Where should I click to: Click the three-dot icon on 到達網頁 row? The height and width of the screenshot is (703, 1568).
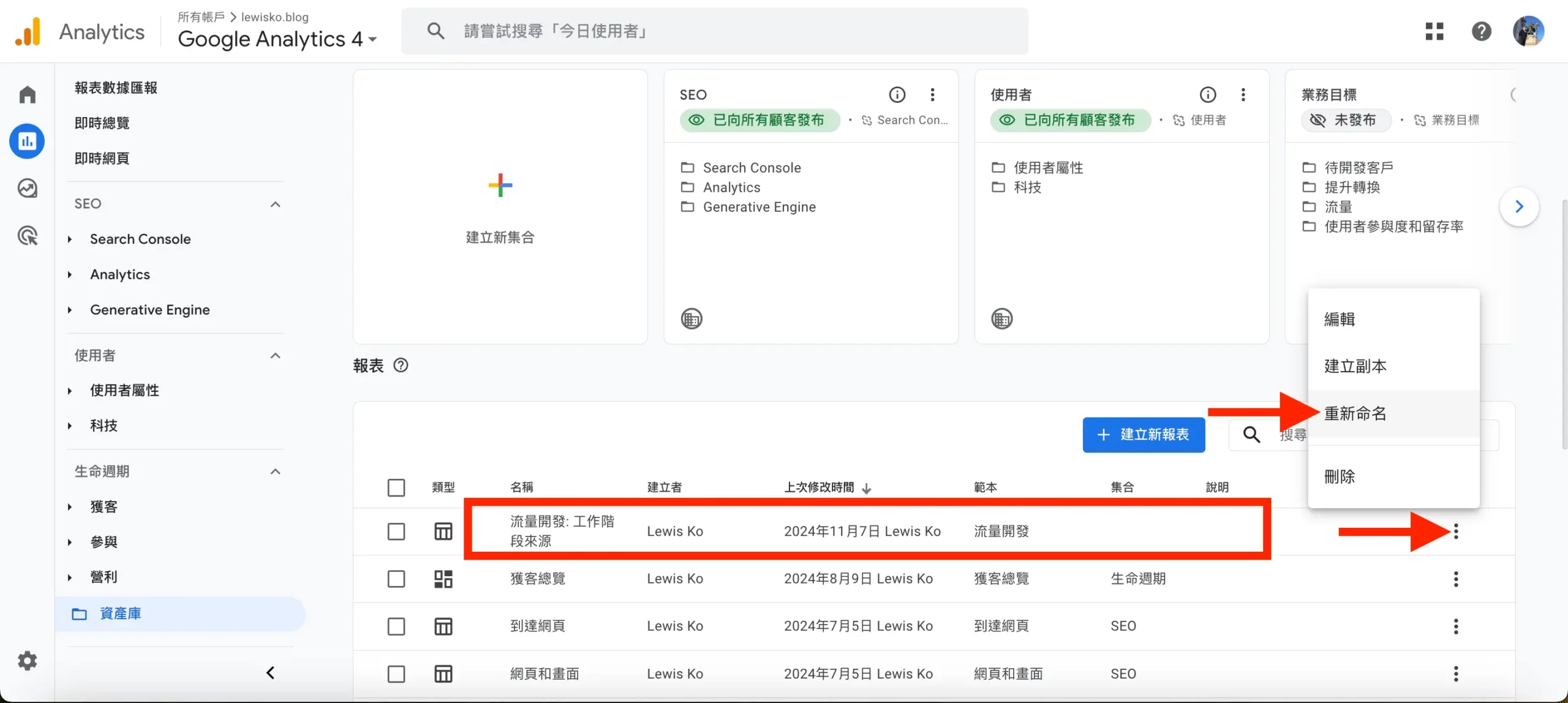(1456, 626)
